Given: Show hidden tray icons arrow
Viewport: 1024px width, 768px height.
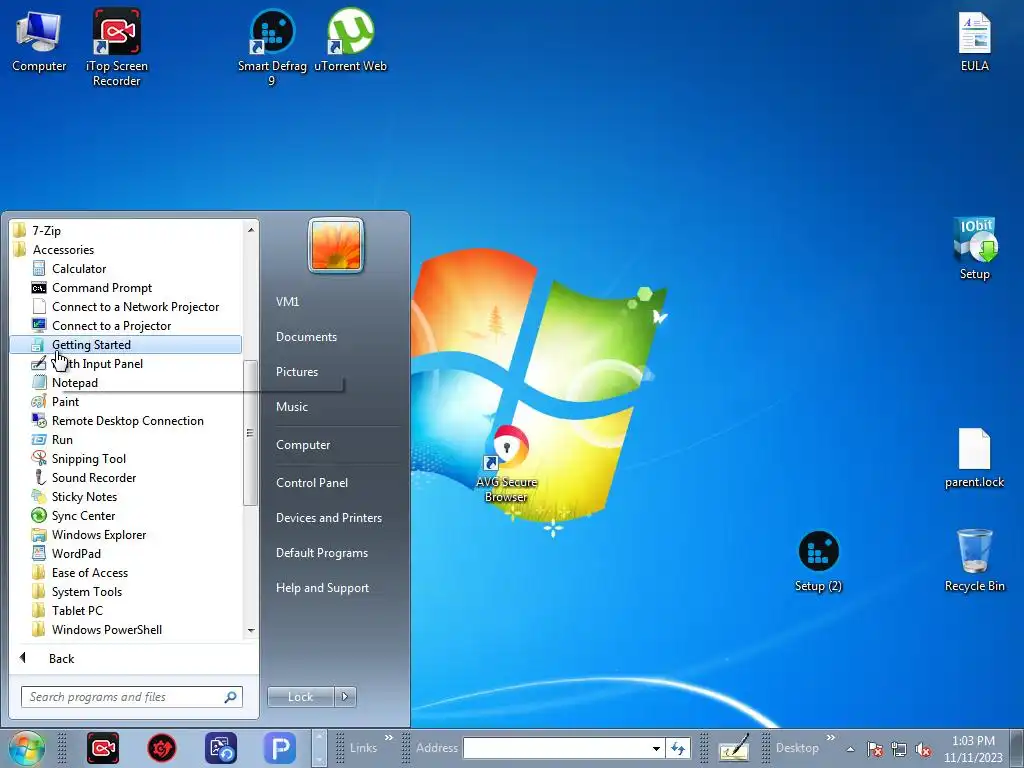Looking at the screenshot, I should (x=850, y=749).
